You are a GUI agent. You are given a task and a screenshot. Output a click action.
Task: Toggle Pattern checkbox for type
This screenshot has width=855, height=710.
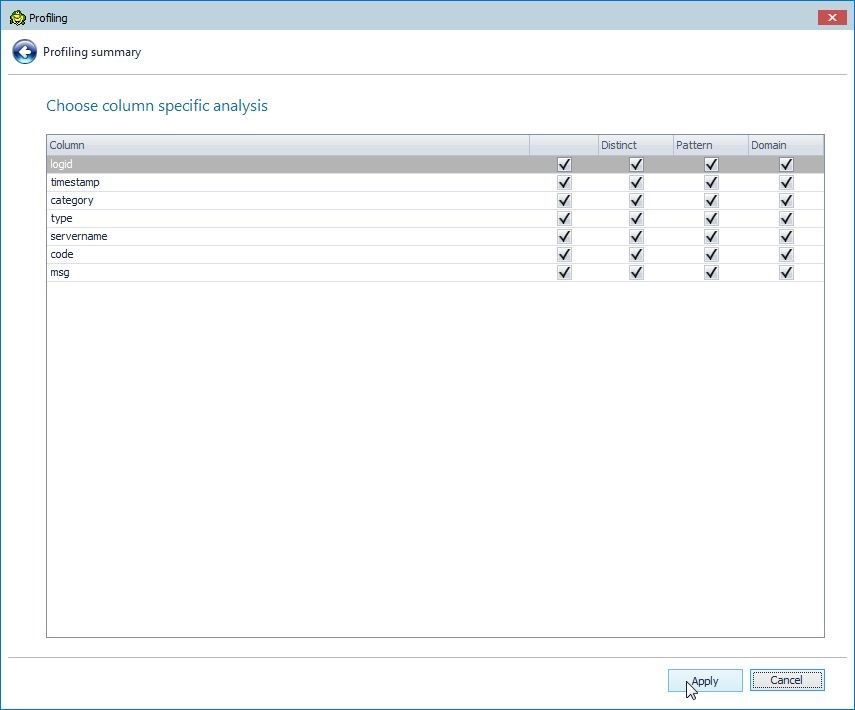pos(711,218)
